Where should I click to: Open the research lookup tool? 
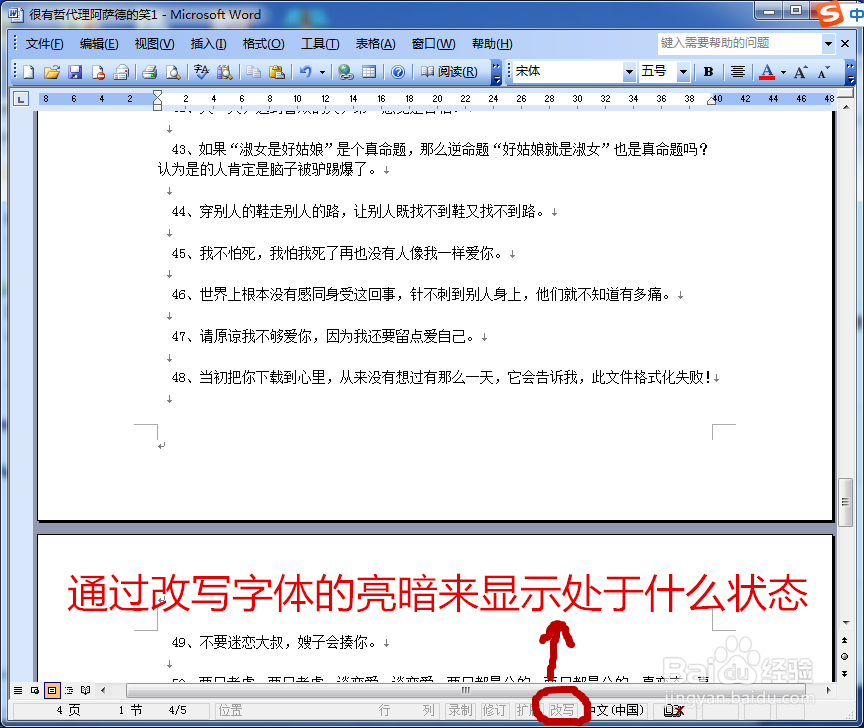coord(224,72)
